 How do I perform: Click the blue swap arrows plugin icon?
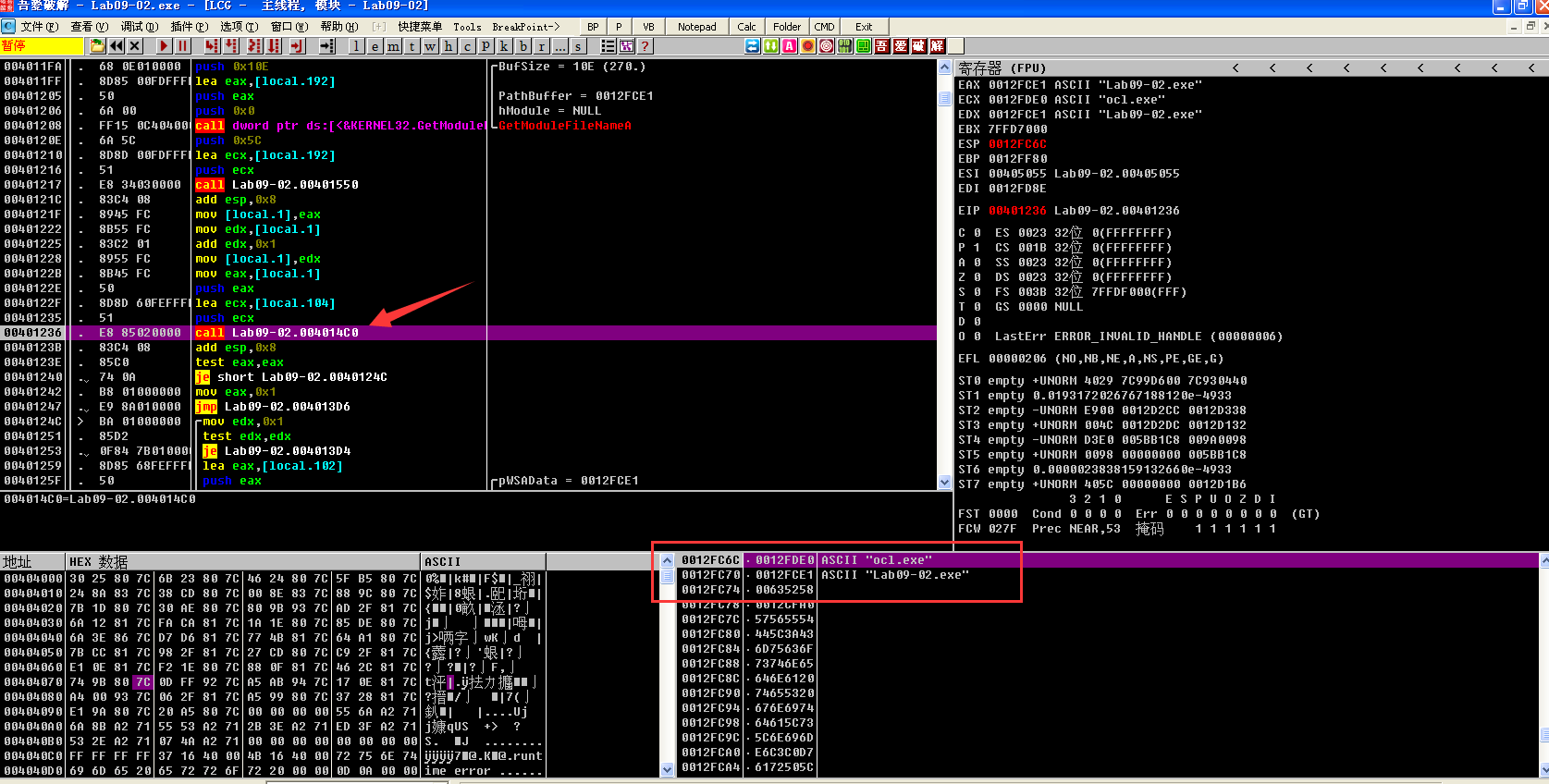click(752, 45)
